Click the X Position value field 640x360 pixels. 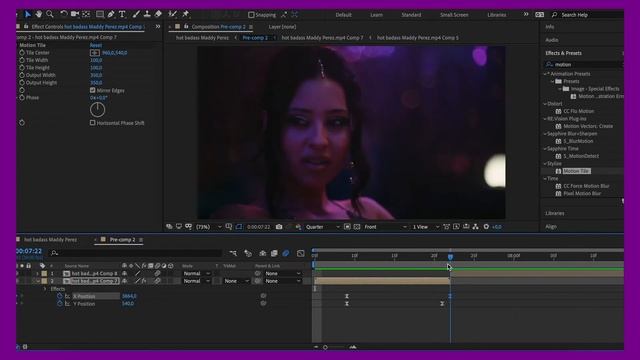129,296
